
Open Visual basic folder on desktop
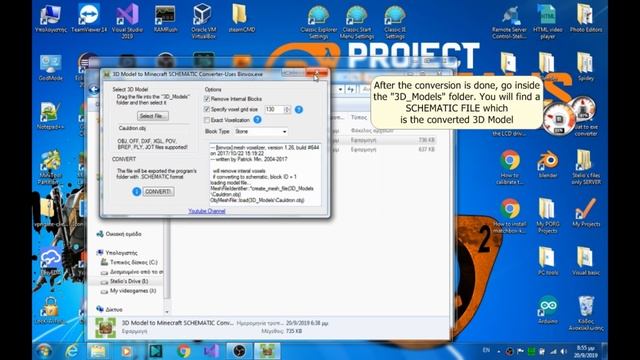pyautogui.click(x=585, y=261)
